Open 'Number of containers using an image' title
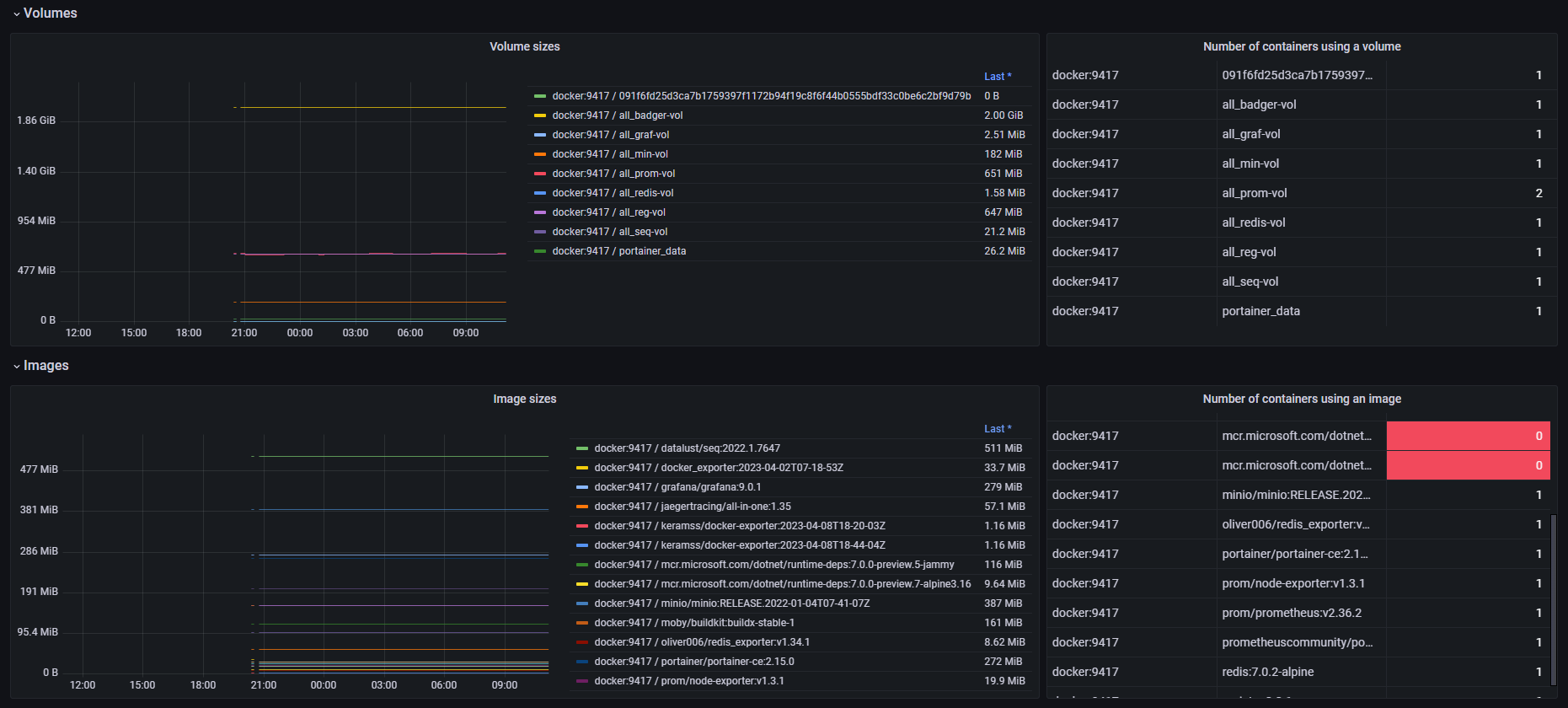The width and height of the screenshot is (1568, 708). [1302, 399]
